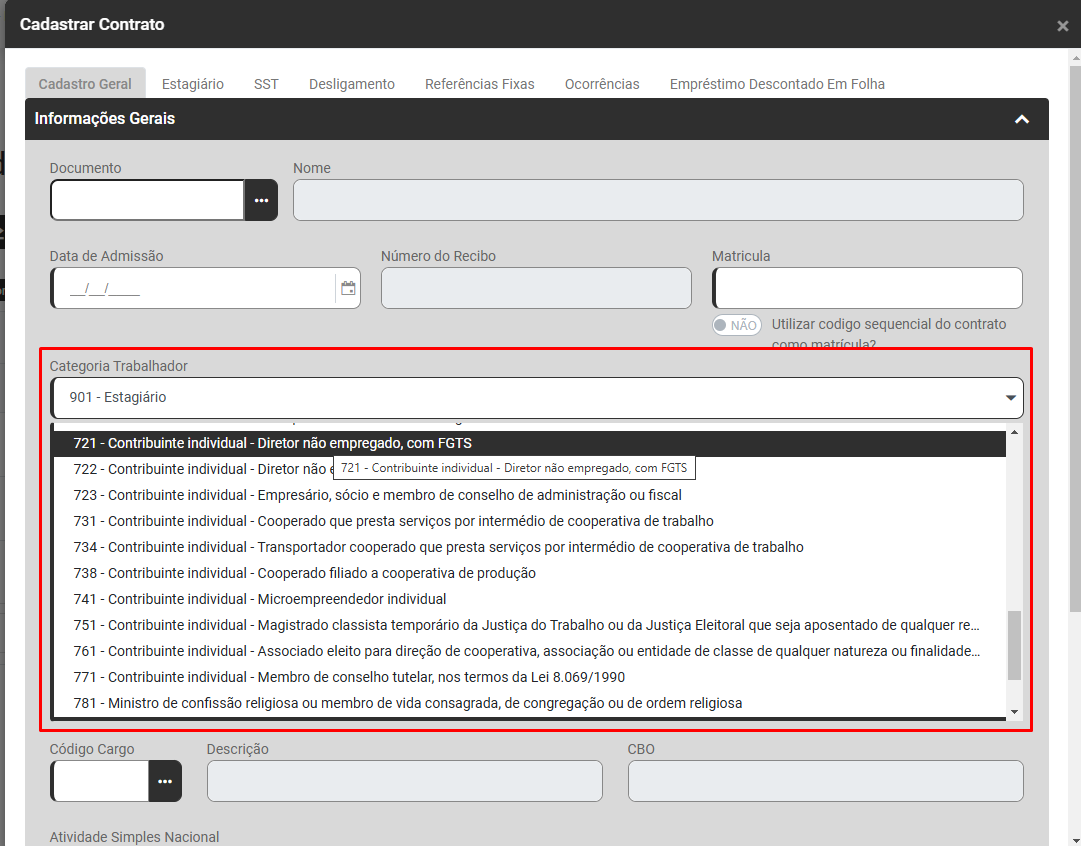Expand the Categoria Trabalhador dropdown arrow
Viewport: 1081px width, 846px height.
[1010, 398]
